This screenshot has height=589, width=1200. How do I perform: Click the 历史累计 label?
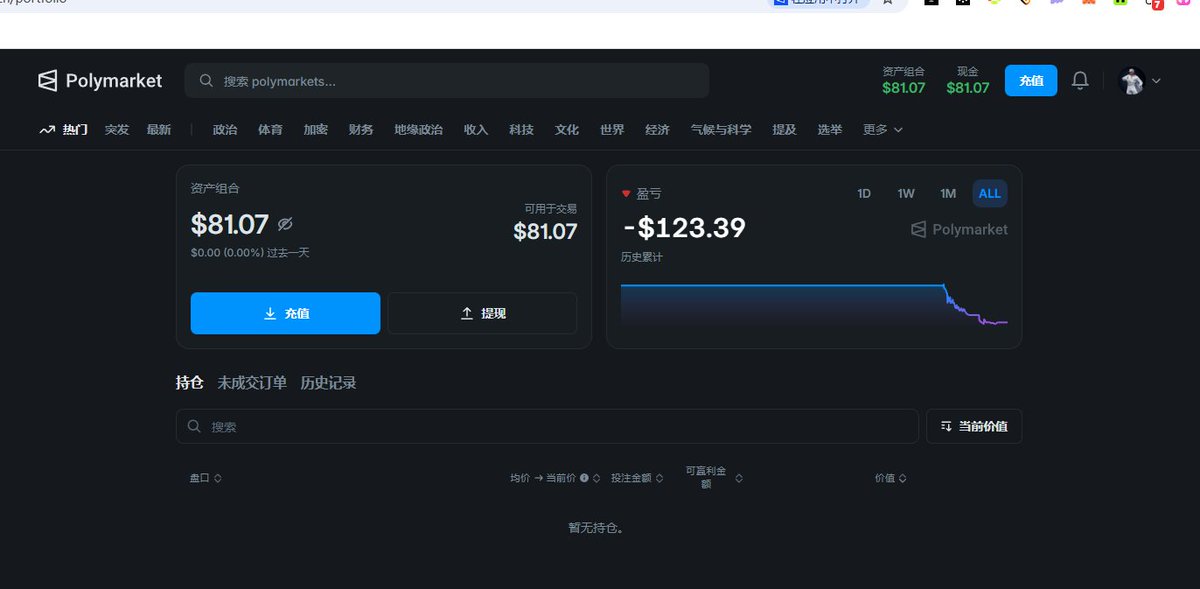[642, 257]
